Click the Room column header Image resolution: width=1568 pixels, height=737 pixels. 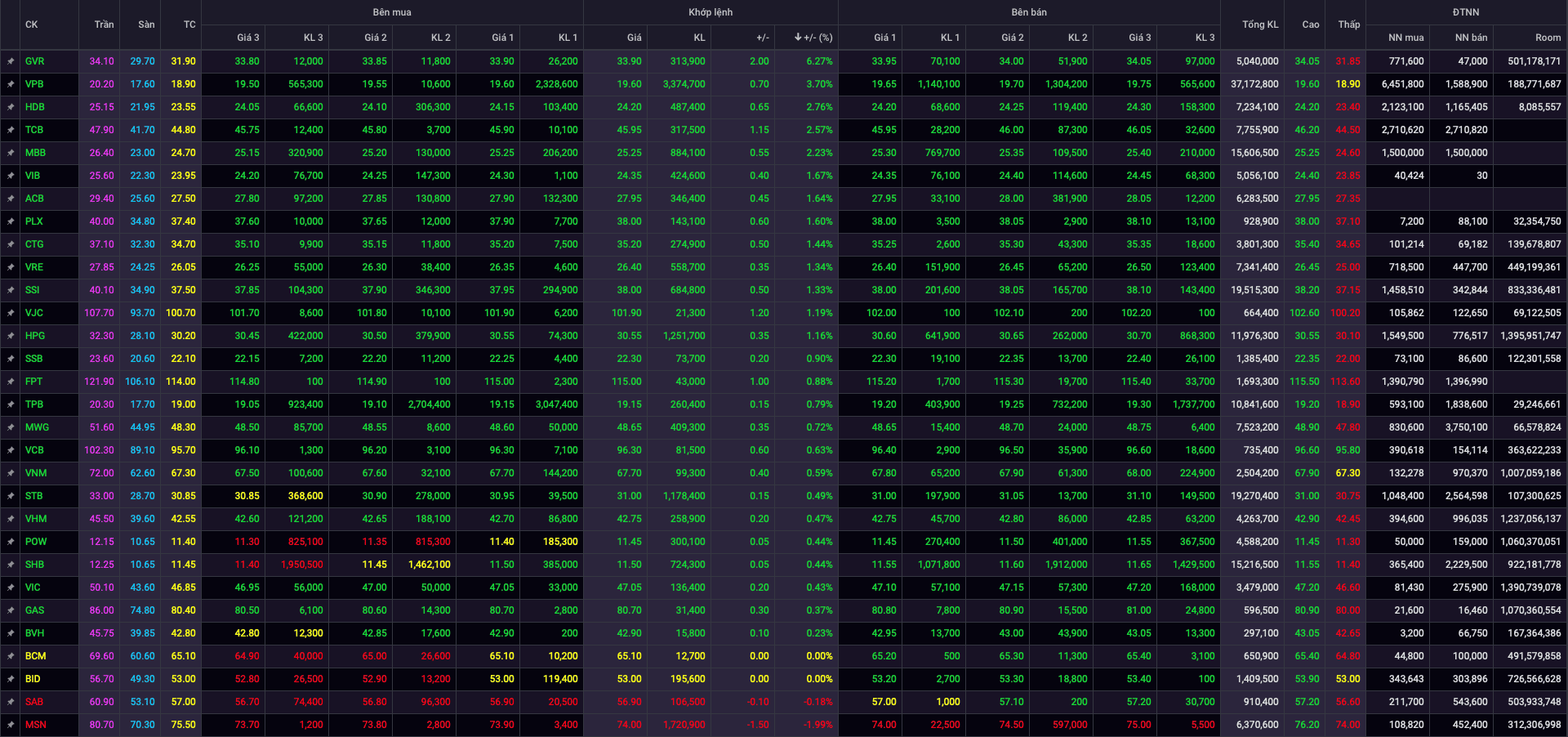1548,38
